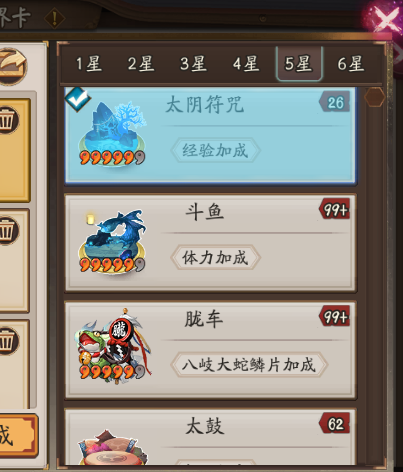The width and height of the screenshot is (403, 472).
Task: Click the 经验加成 label
Action: [215, 150]
